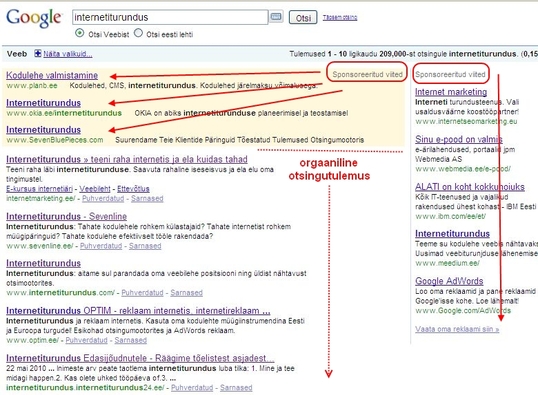Open Sarnased link for www.internetiturundus.com

pos(186,293)
